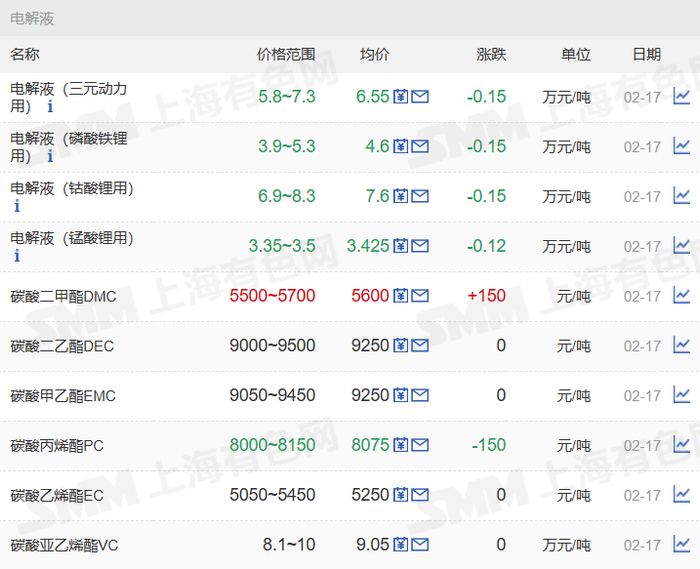This screenshot has width=700, height=569.
Task: Open price calendar for 碳酸甲乙酯EMC
Action: 400,395
